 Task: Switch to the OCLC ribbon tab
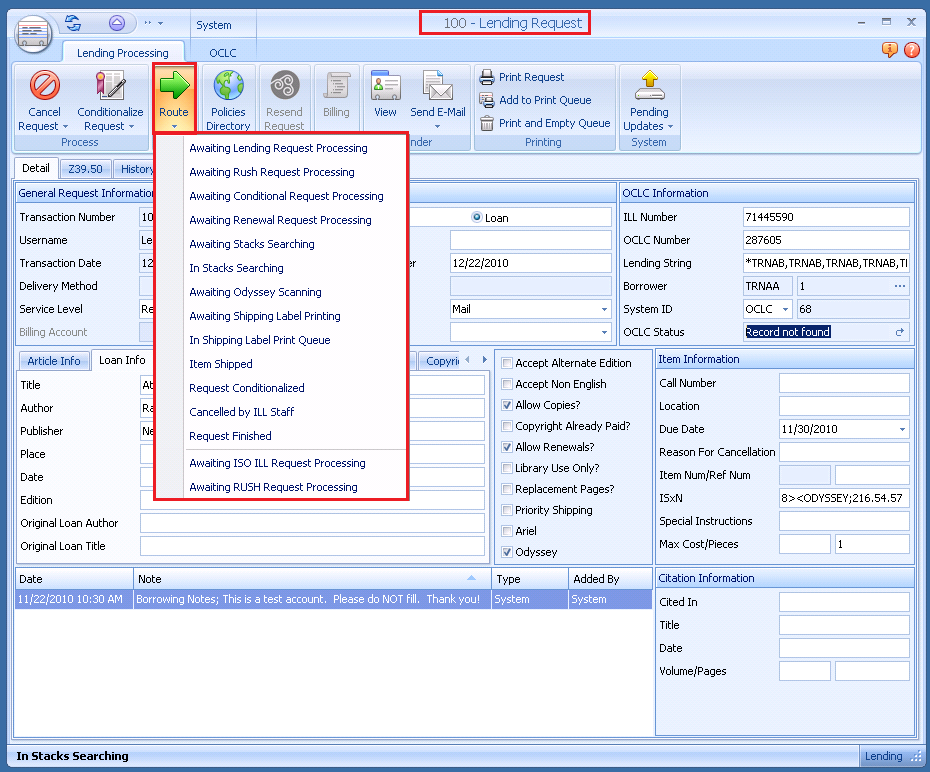pyautogui.click(x=223, y=53)
